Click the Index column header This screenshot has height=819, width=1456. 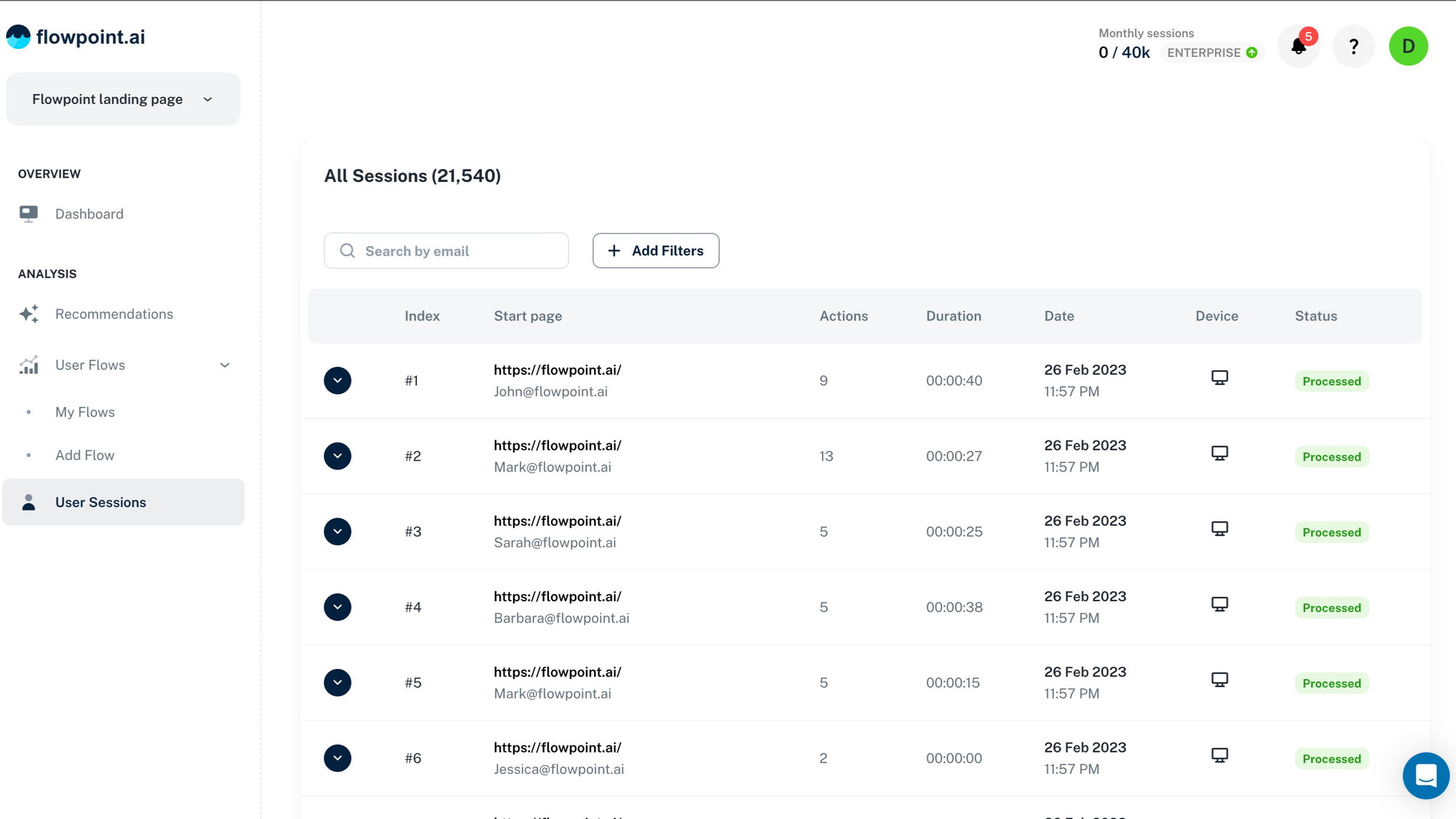[x=422, y=316]
